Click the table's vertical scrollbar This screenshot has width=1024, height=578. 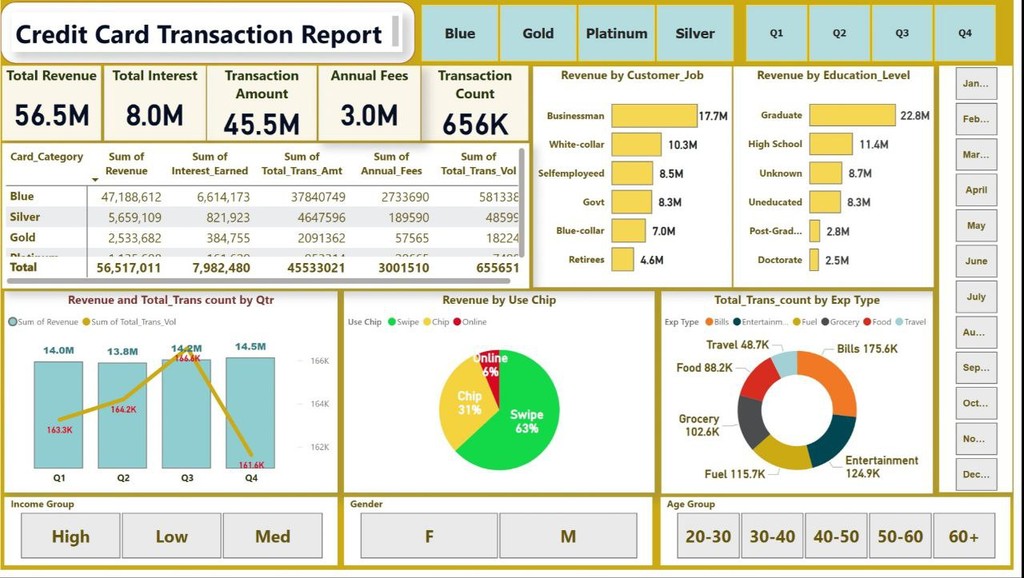(521, 202)
